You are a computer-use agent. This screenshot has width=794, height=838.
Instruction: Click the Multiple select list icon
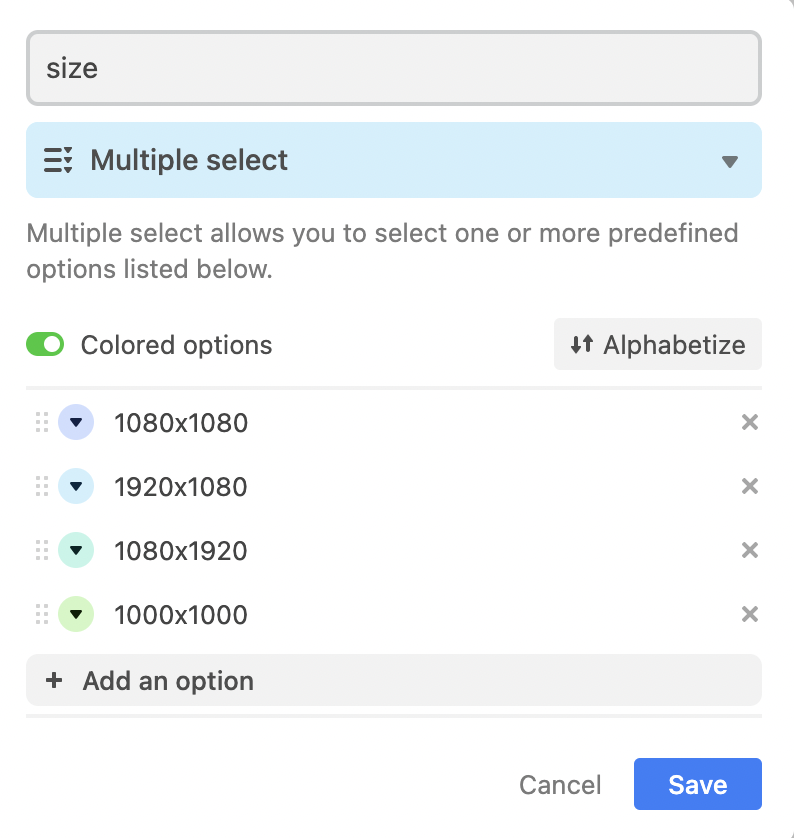coord(58,160)
